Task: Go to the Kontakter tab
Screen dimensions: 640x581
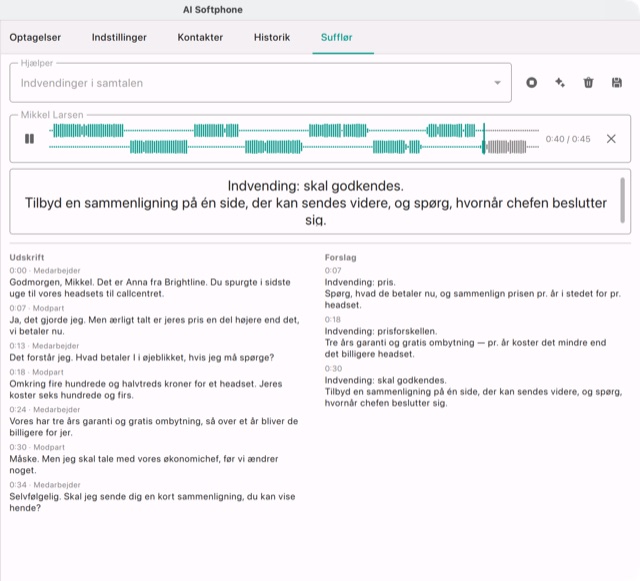Action: click(200, 38)
